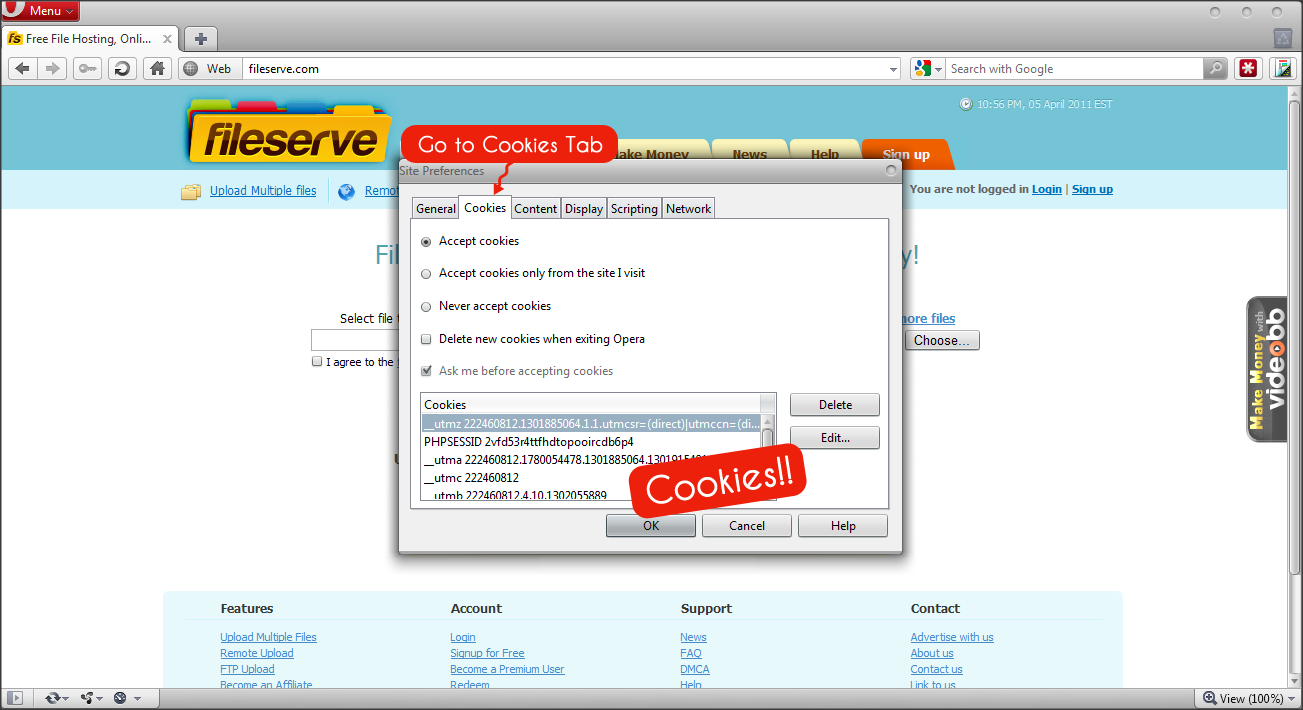The width and height of the screenshot is (1303, 710).
Task: Check the I agree checkbox on page
Action: pyautogui.click(x=317, y=362)
